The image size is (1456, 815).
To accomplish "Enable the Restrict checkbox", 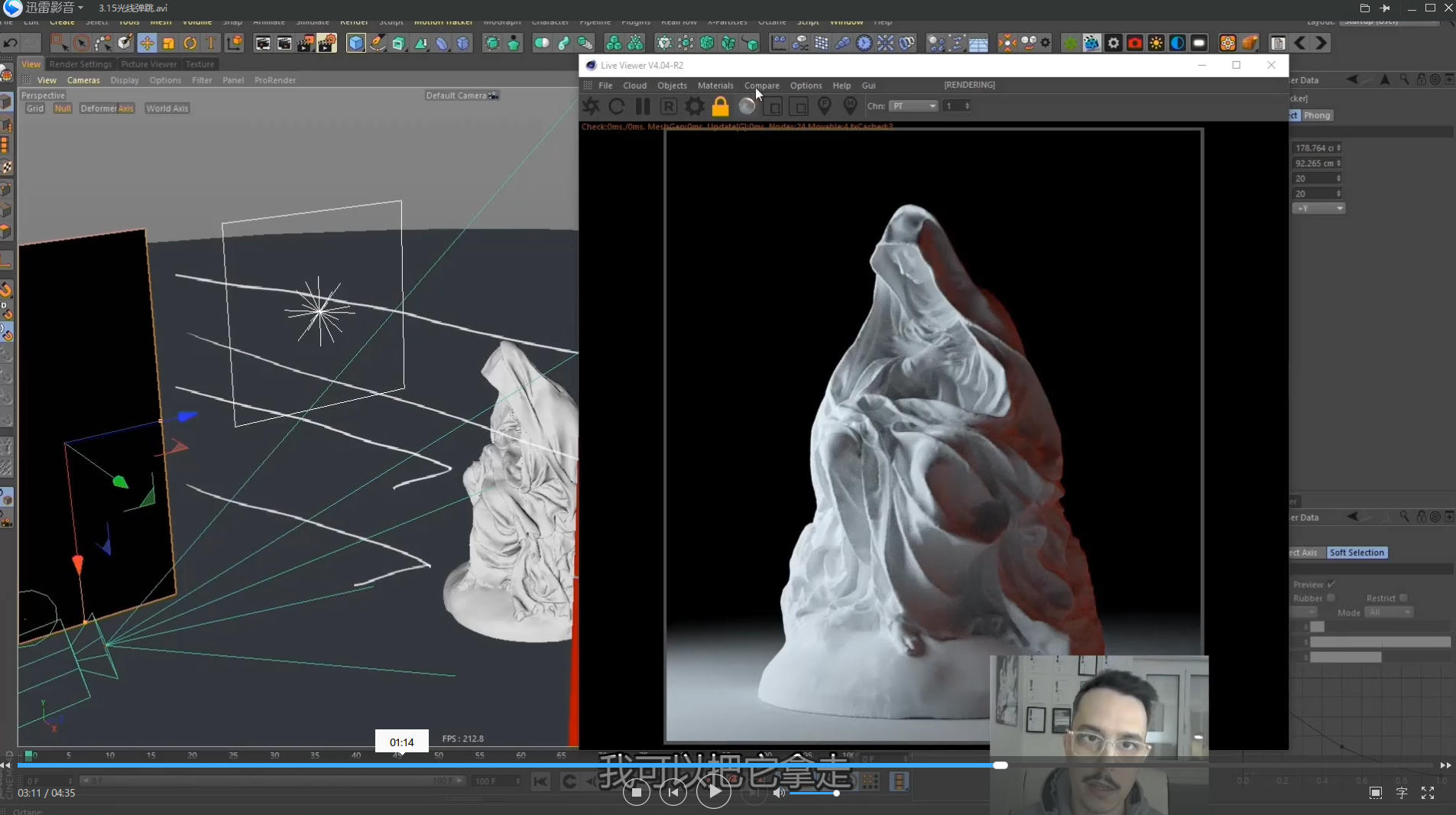I will coord(1403,598).
